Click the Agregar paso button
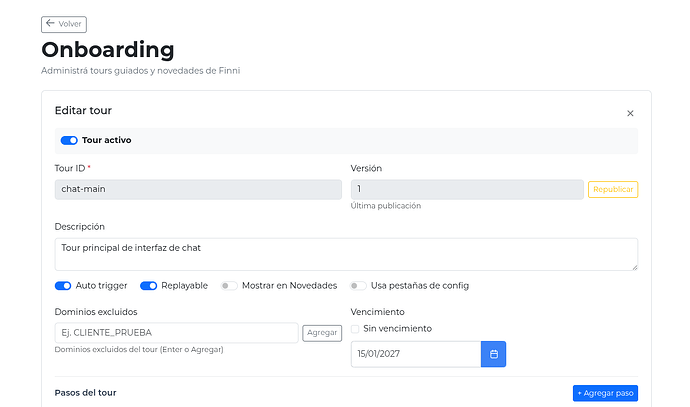The width and height of the screenshot is (690, 407). [605, 393]
